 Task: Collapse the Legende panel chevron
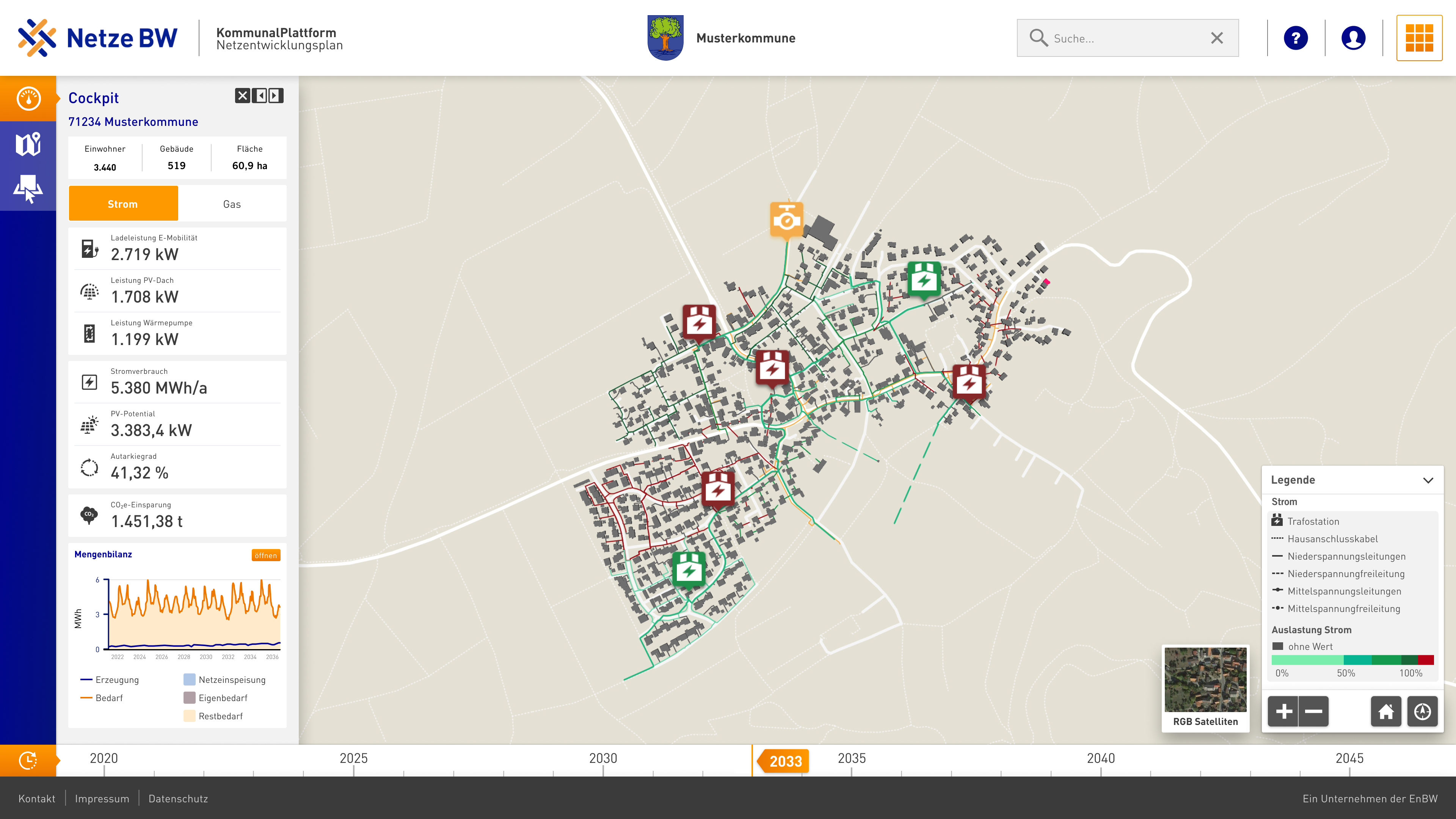1428,480
